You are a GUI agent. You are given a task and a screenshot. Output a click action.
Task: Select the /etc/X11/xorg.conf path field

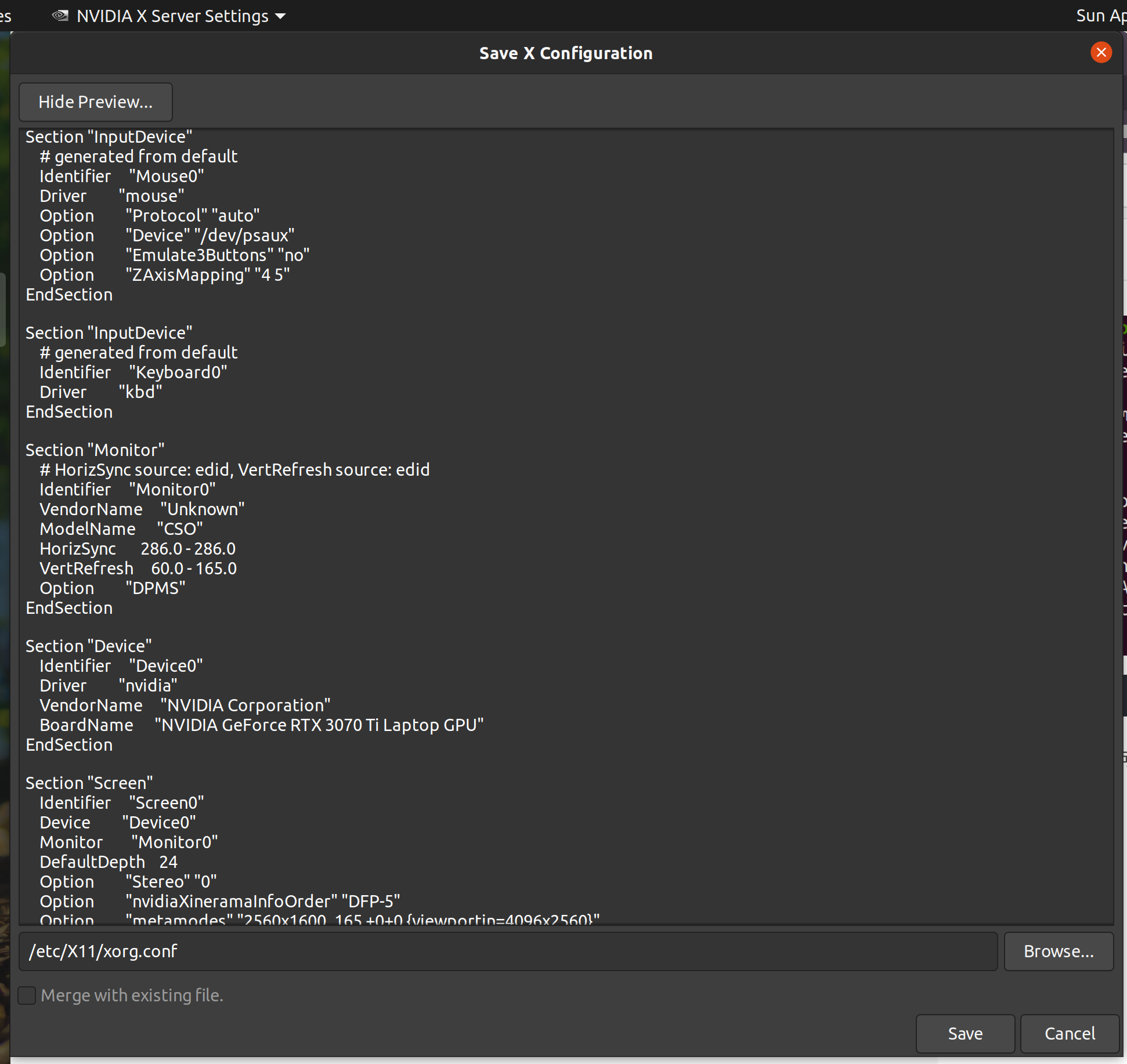point(505,951)
